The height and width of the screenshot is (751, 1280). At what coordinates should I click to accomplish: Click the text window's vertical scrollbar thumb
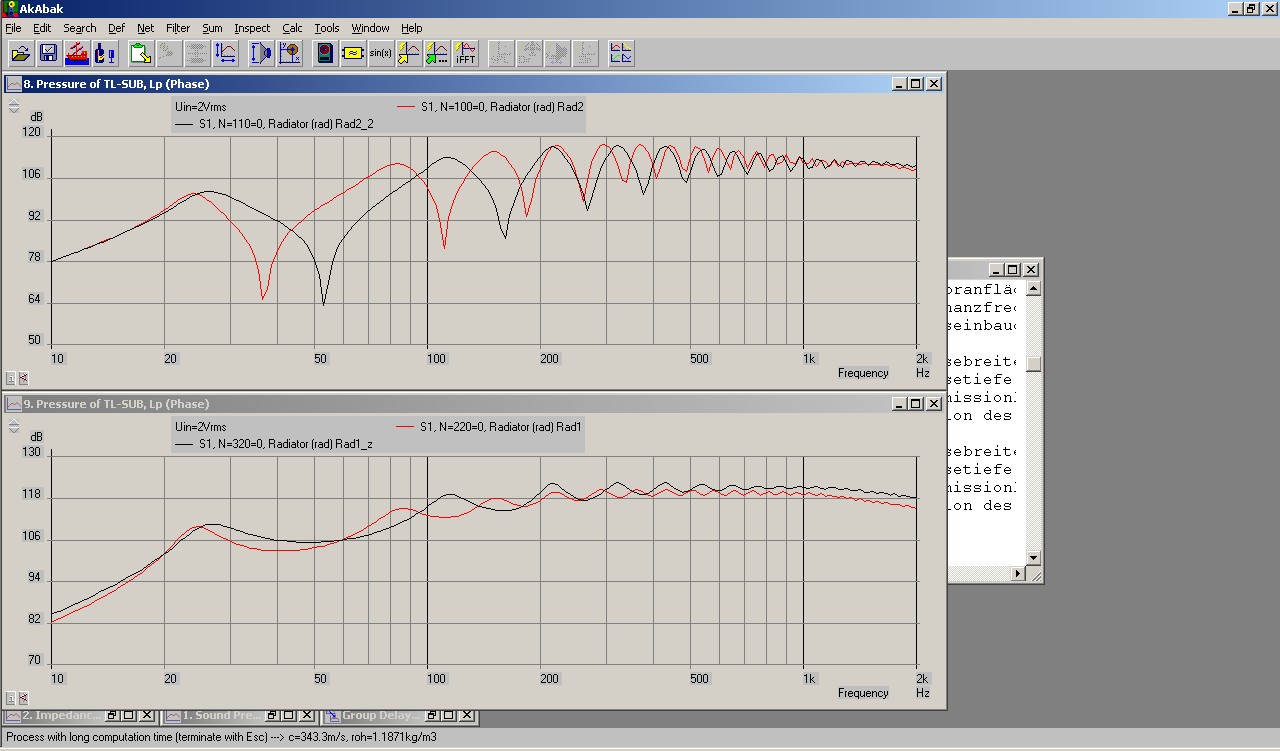coord(1033,364)
